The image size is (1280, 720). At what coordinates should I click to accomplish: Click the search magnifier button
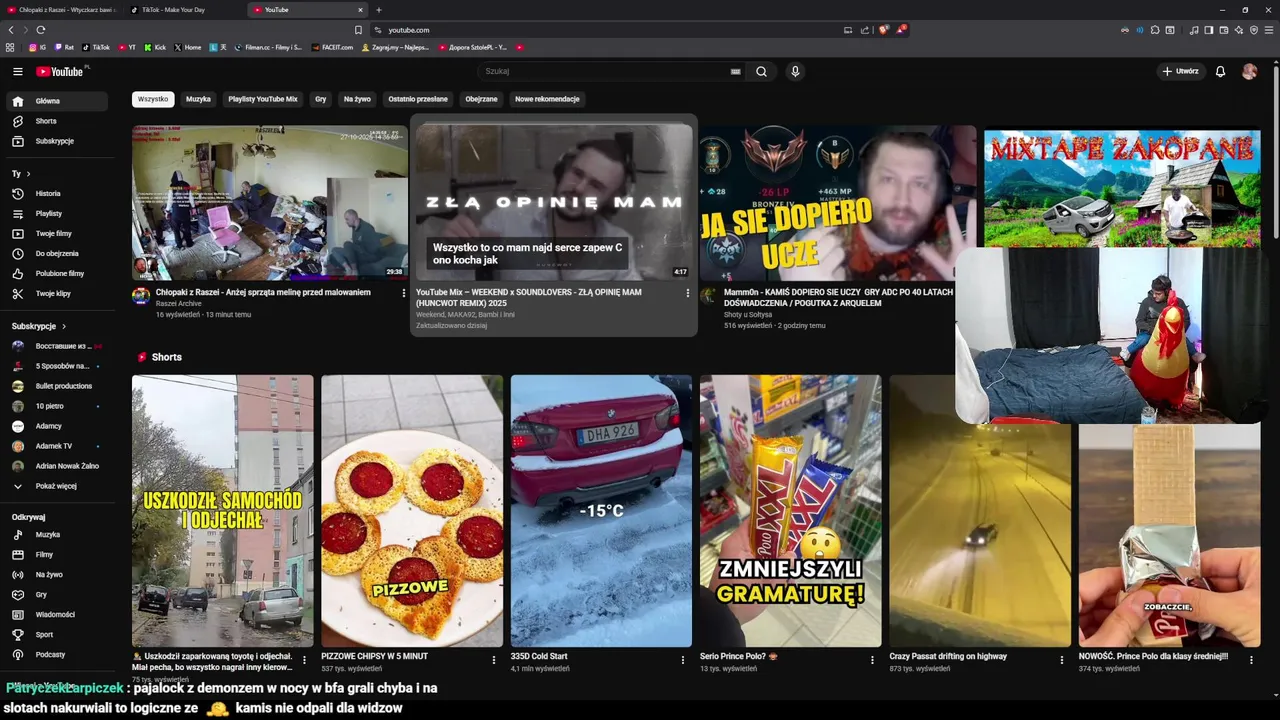(761, 71)
